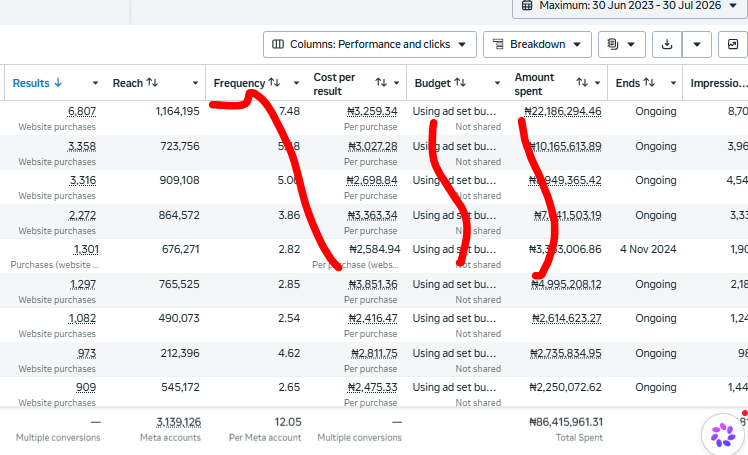Sort by Amount spent arrows icon
The height and width of the screenshot is (455, 748).
point(582,83)
